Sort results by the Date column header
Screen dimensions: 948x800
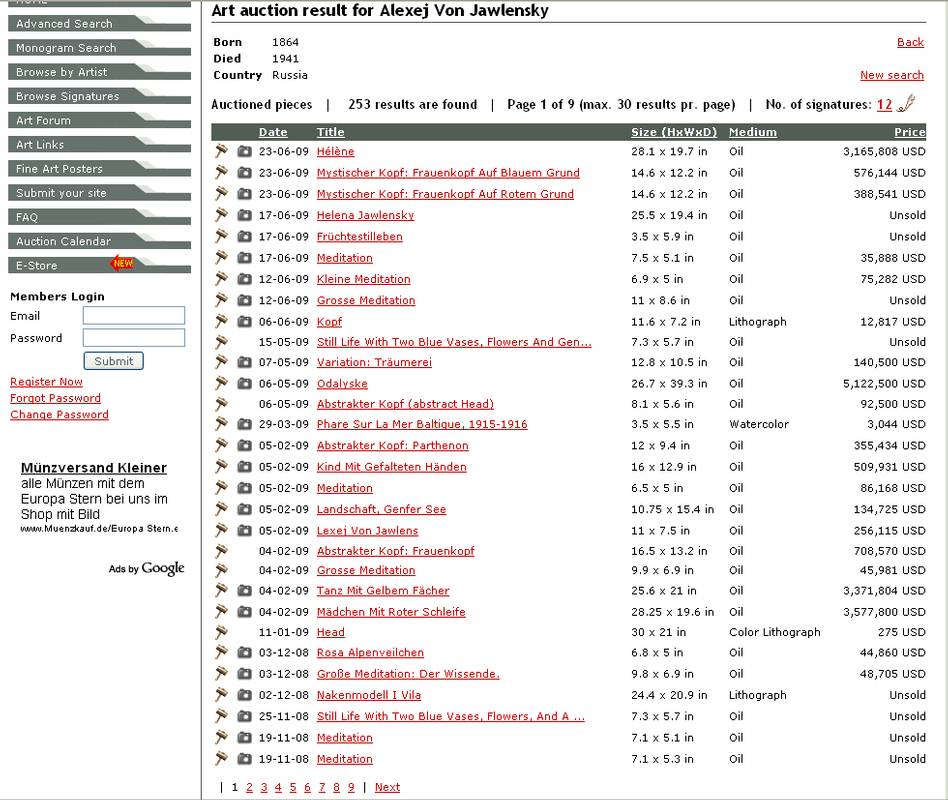272,132
